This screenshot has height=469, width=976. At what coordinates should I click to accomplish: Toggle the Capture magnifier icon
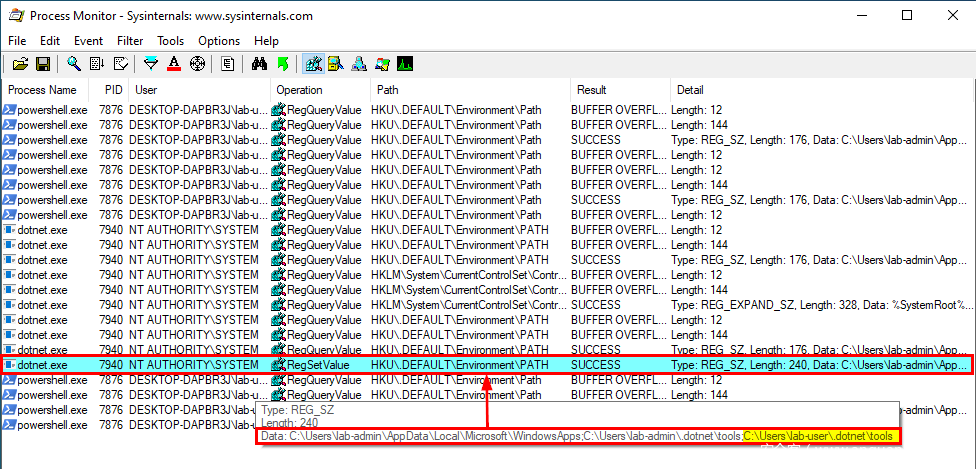click(75, 64)
